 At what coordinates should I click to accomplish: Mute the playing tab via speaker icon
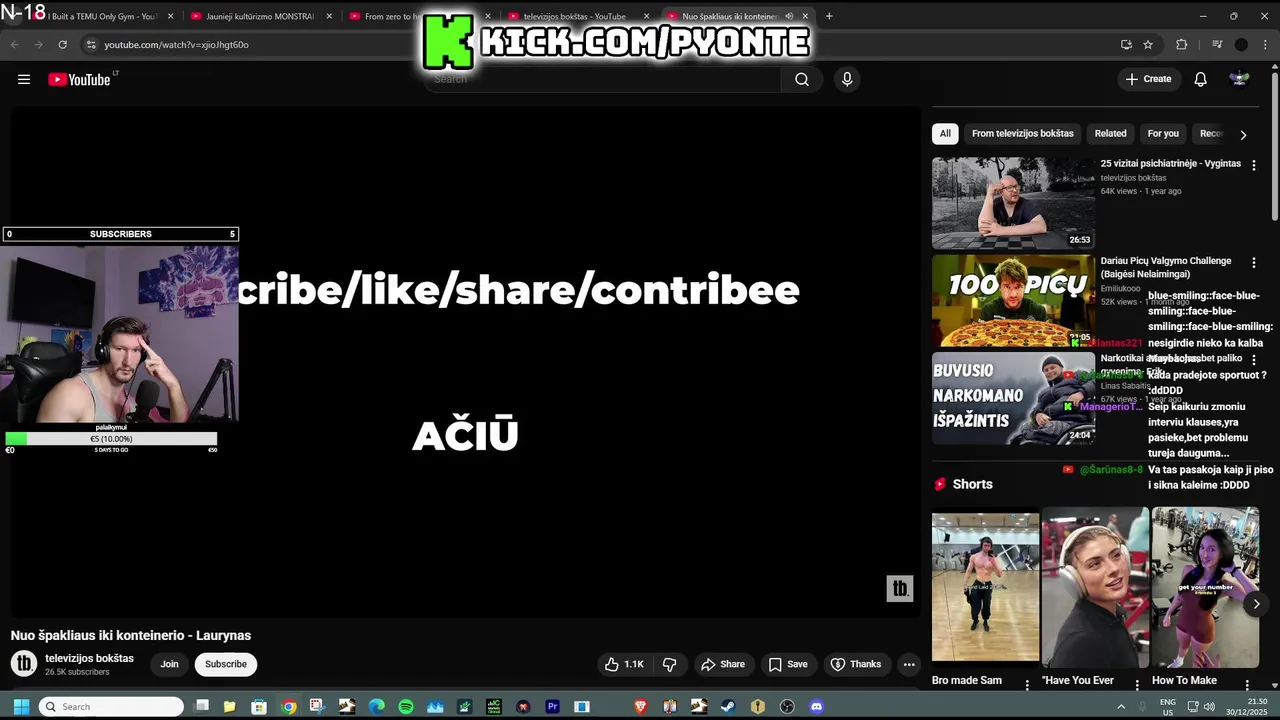[x=789, y=16]
